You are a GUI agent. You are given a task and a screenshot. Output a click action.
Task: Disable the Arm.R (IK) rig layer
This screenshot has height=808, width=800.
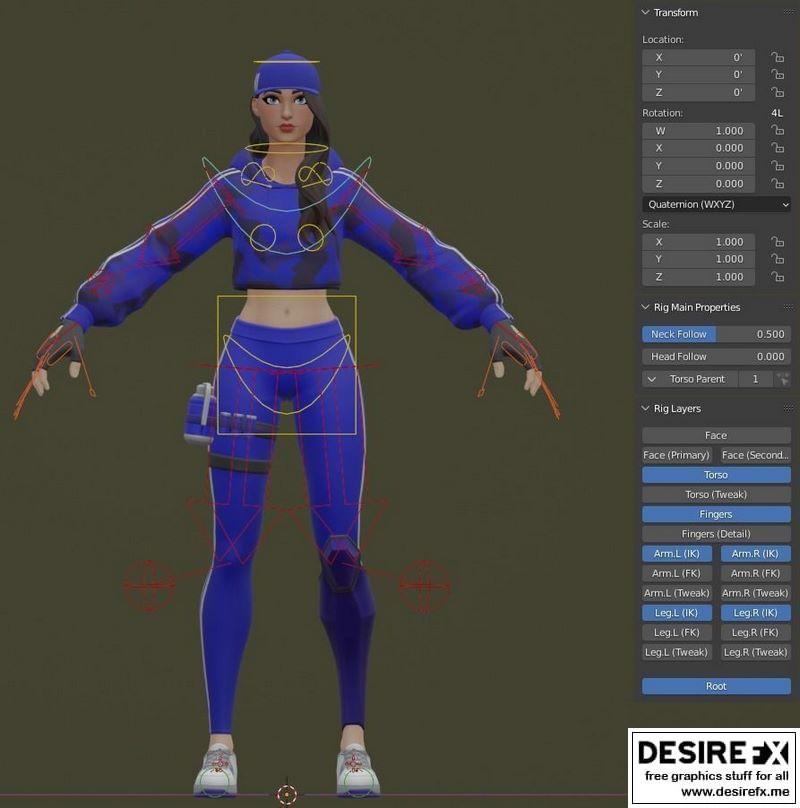[755, 553]
